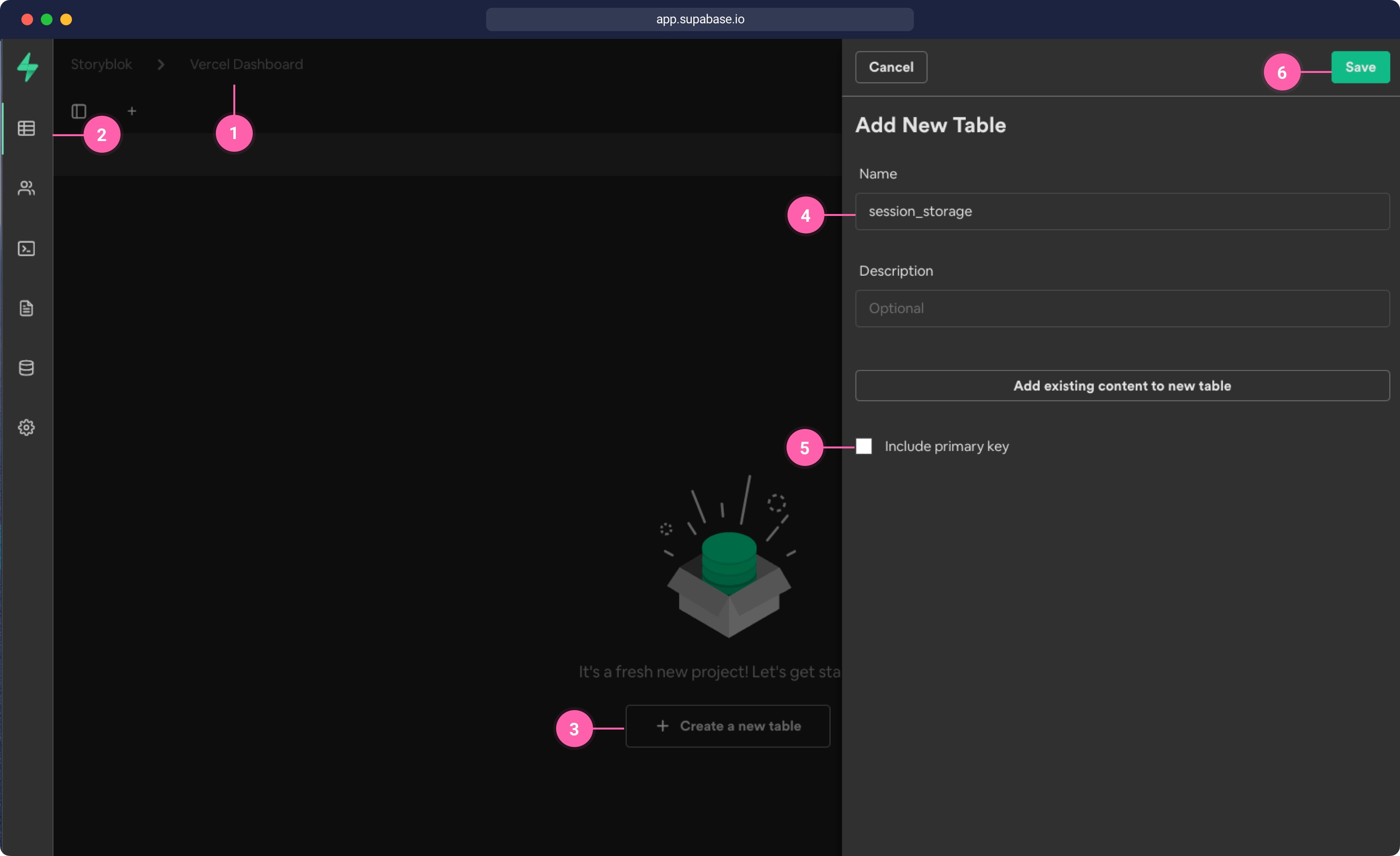Open the Vercel Dashboard breadcrumb
This screenshot has width=1400, height=856.
246,64
